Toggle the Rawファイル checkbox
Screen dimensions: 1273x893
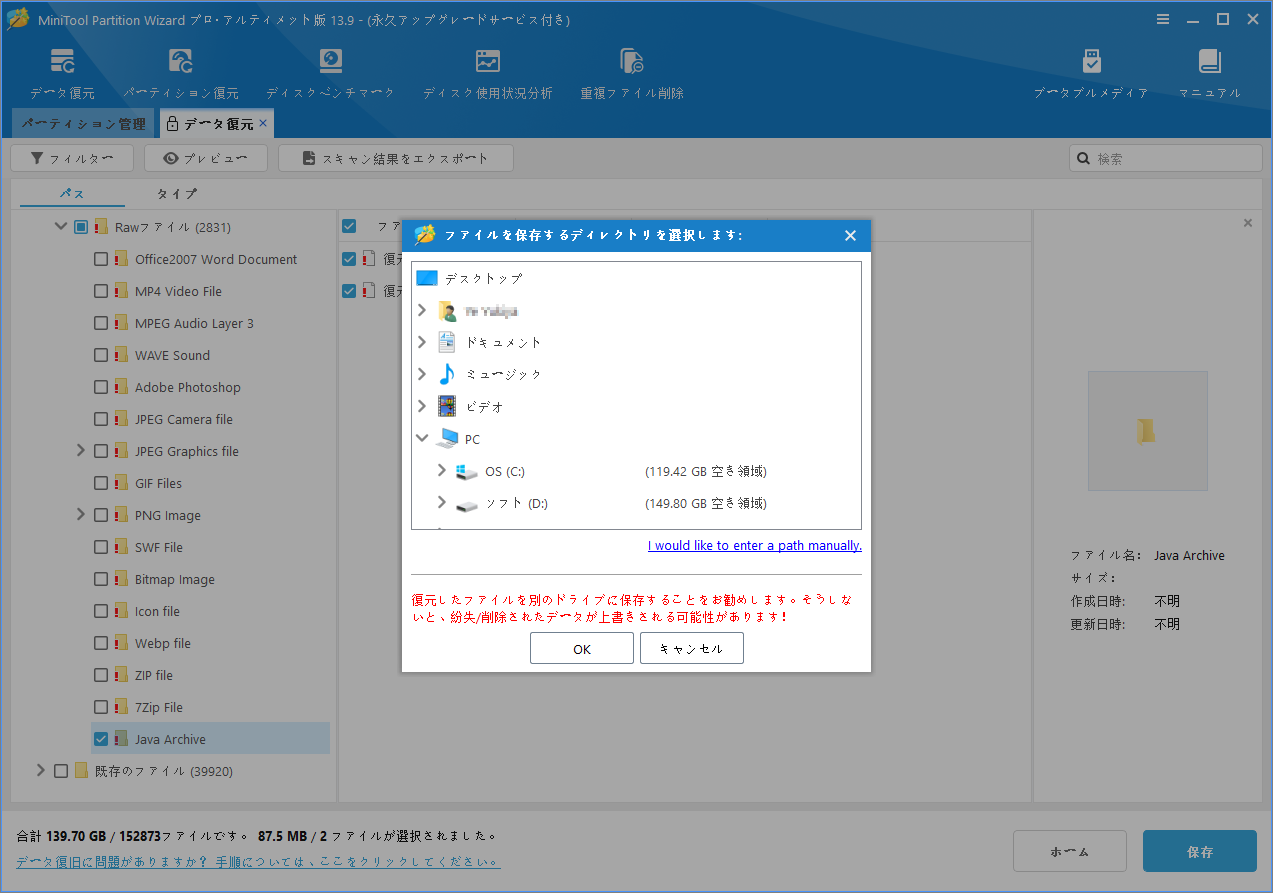click(x=81, y=227)
